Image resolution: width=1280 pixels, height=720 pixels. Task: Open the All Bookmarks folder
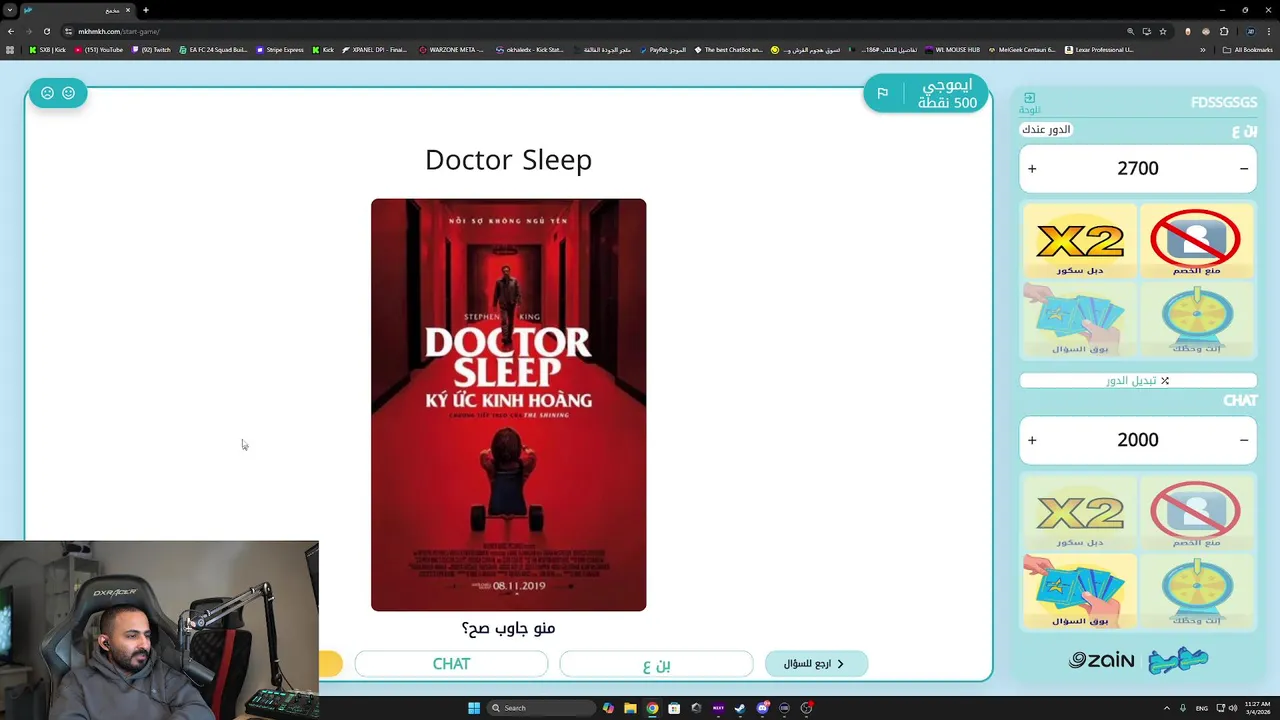1248,50
